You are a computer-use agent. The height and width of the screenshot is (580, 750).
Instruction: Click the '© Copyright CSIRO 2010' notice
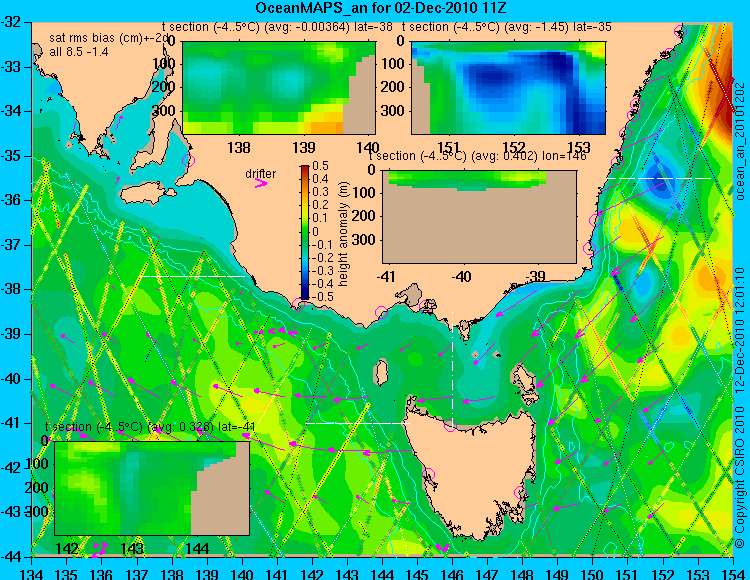pos(740,478)
